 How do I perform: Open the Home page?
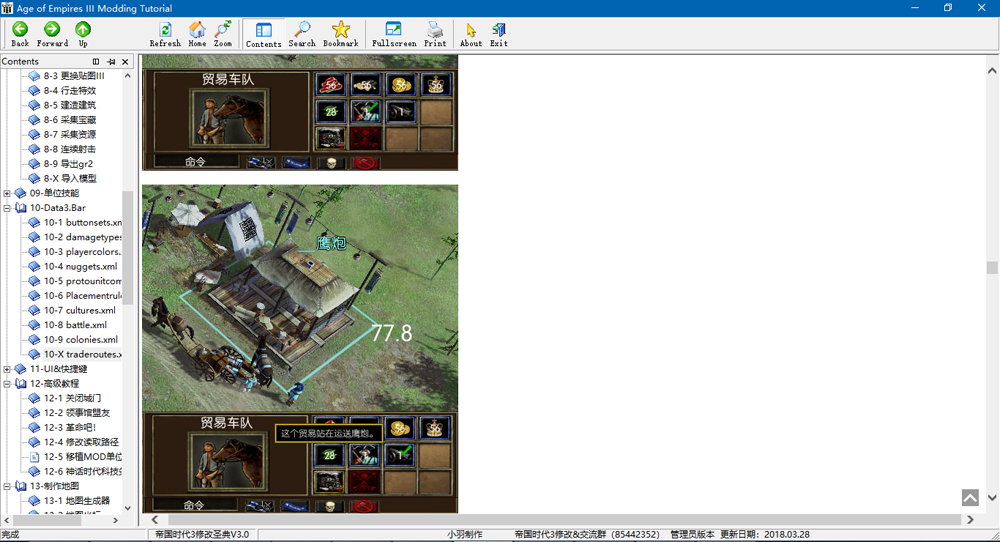197,34
